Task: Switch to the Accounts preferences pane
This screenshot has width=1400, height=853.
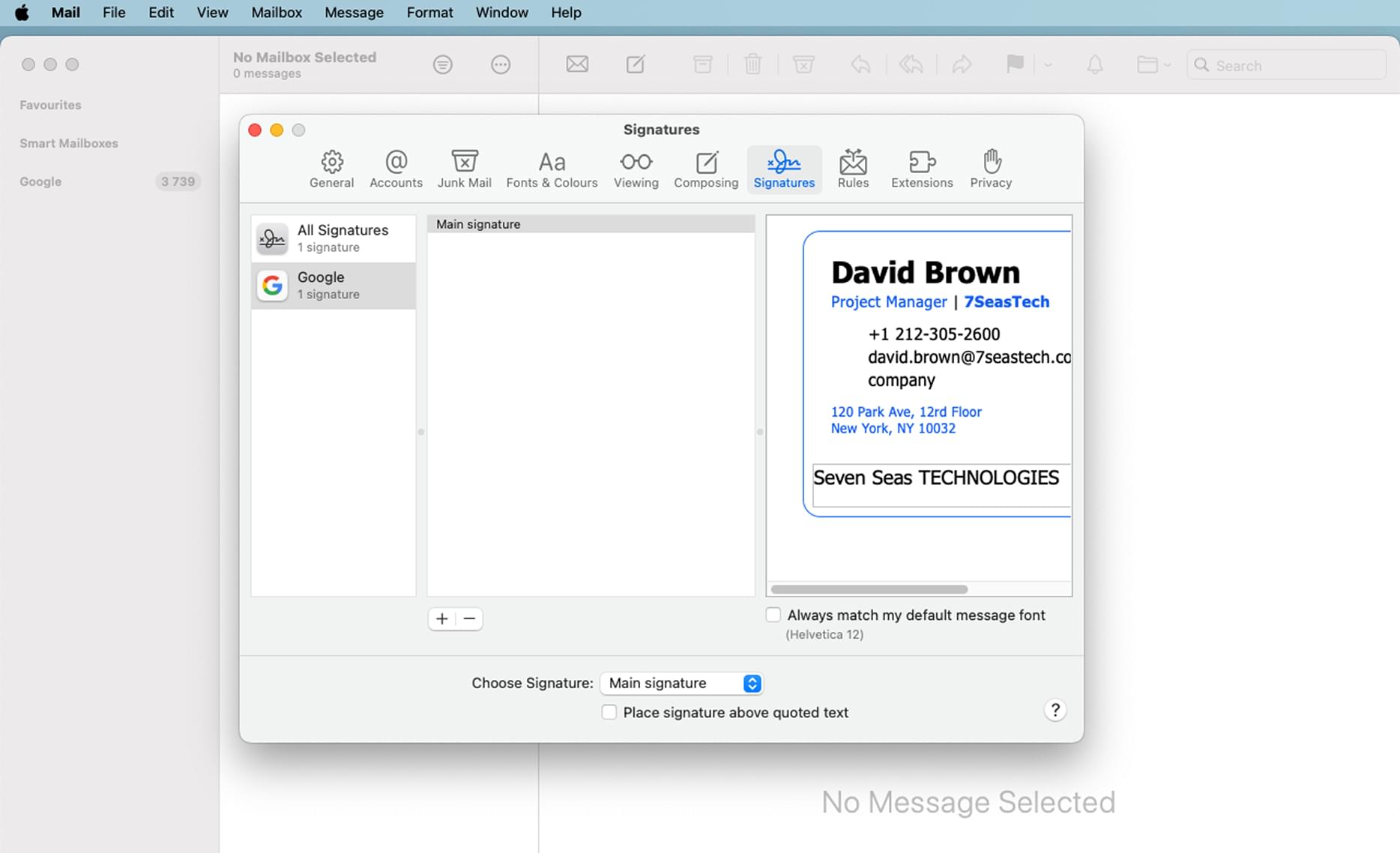Action: coord(396,169)
